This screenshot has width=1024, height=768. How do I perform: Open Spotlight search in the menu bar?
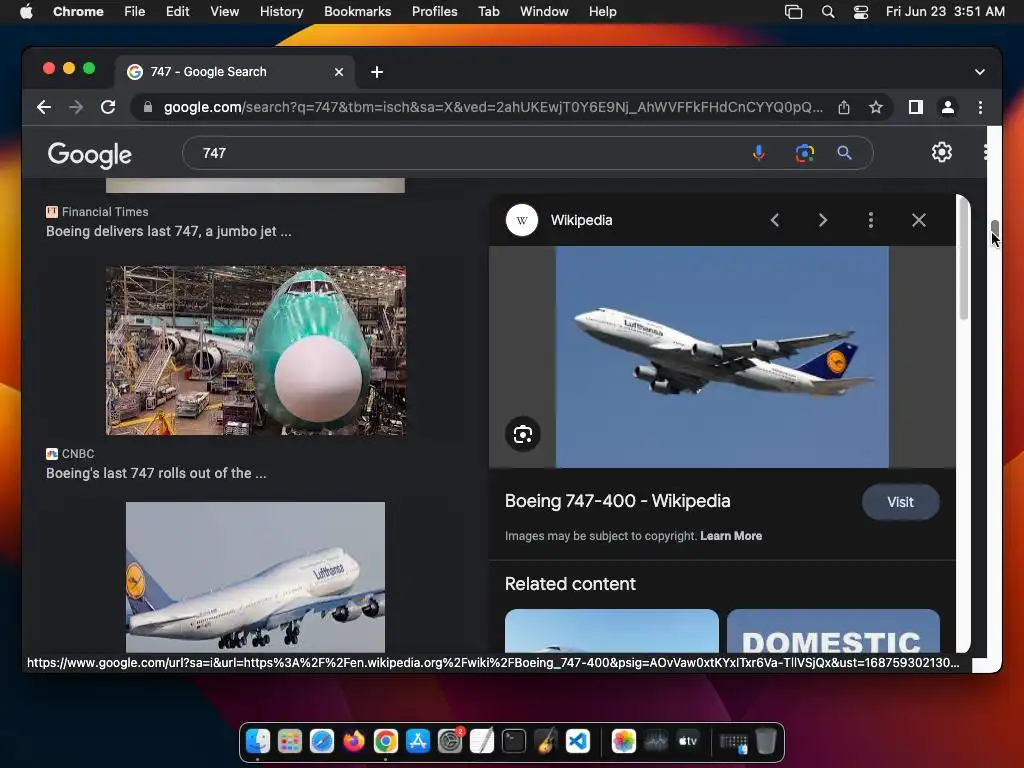tap(827, 12)
